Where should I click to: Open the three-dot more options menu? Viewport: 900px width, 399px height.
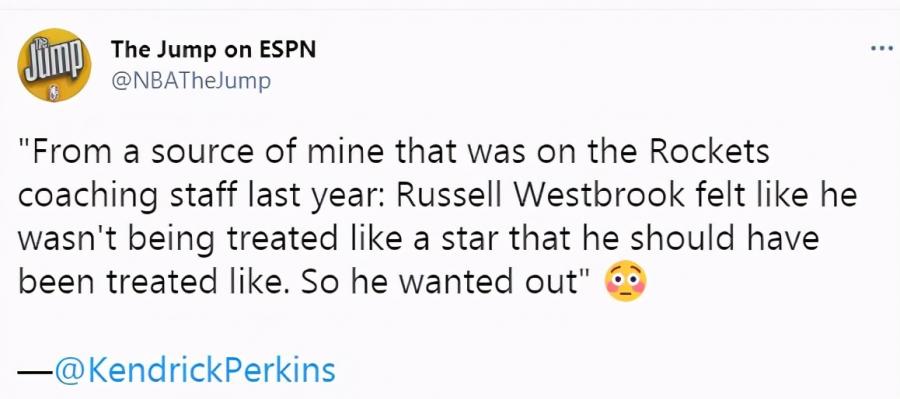[882, 49]
